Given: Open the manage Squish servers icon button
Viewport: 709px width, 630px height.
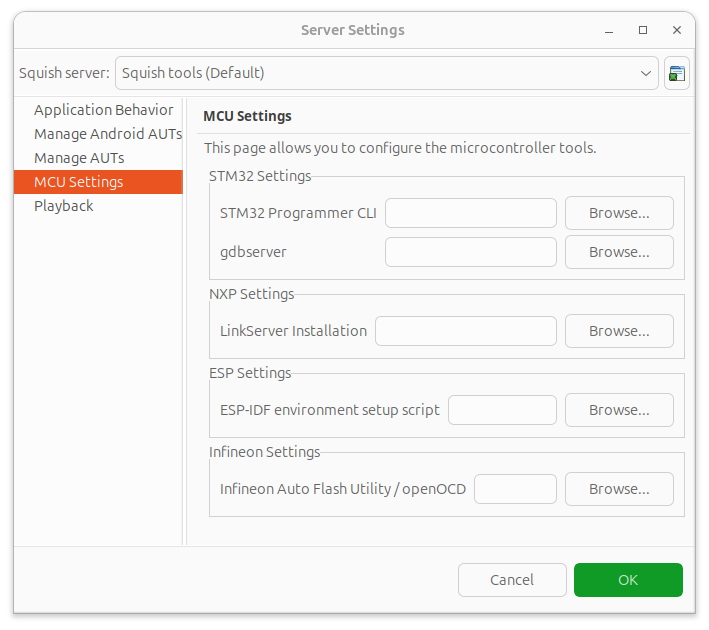Looking at the screenshot, I should 676,73.
